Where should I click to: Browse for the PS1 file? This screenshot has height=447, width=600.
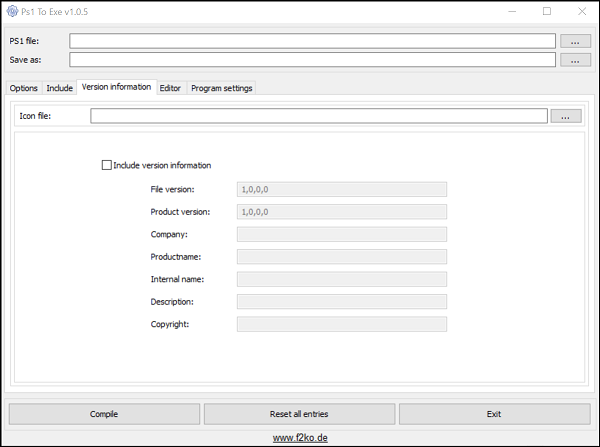tap(575, 41)
